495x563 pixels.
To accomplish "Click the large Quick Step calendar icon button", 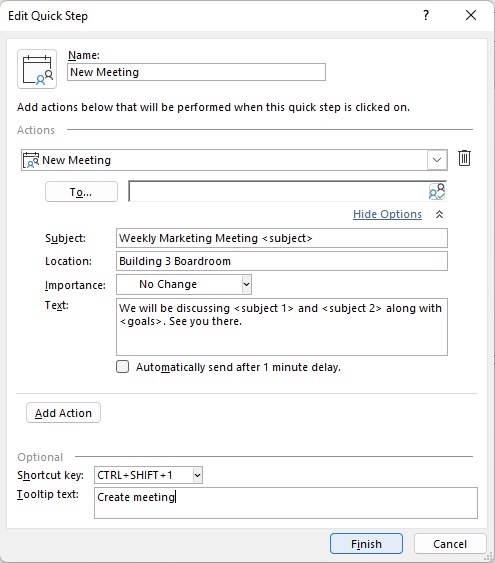I will tap(37, 69).
